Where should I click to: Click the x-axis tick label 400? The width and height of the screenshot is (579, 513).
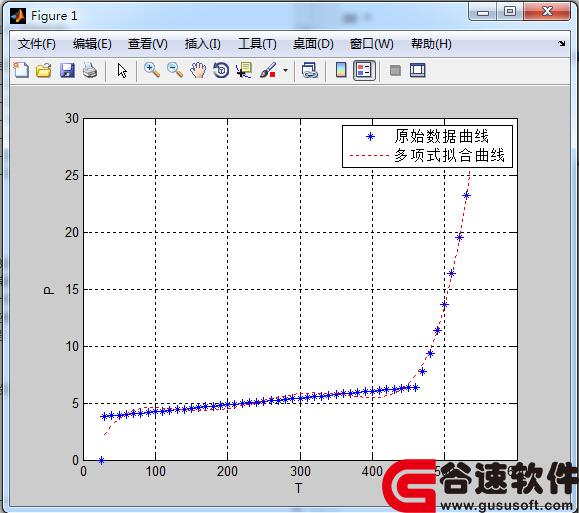tap(372, 471)
